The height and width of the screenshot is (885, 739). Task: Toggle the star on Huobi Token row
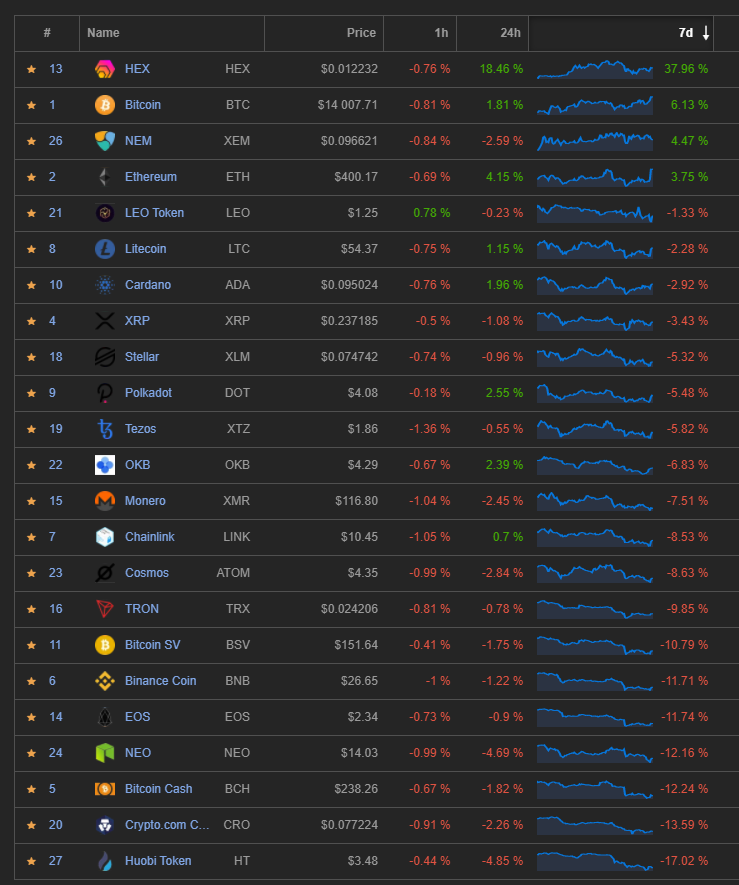(32, 861)
